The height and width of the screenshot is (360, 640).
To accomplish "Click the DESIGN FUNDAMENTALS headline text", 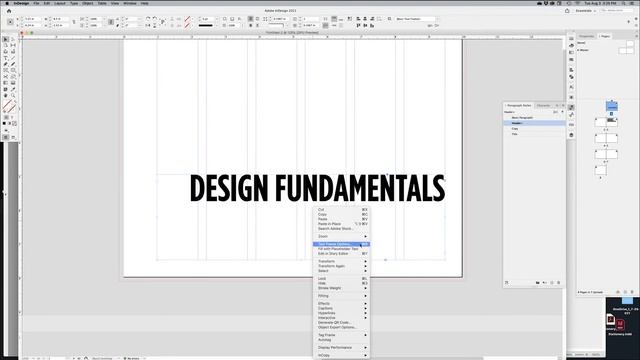I will [318, 188].
